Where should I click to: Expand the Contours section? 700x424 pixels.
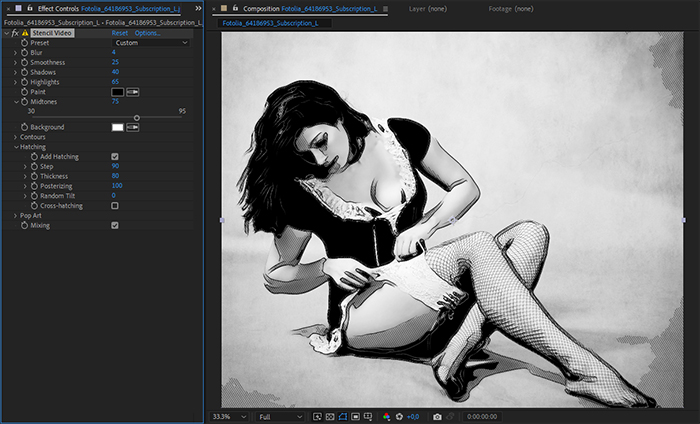point(15,137)
